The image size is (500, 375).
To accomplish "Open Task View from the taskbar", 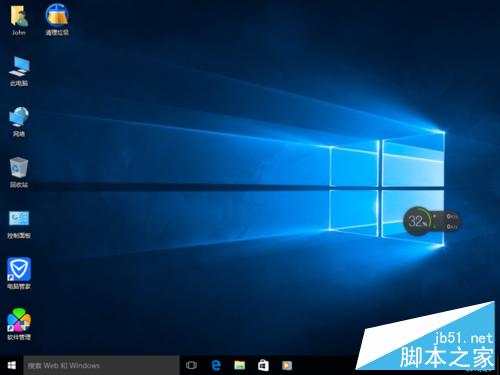I will click(191, 365).
